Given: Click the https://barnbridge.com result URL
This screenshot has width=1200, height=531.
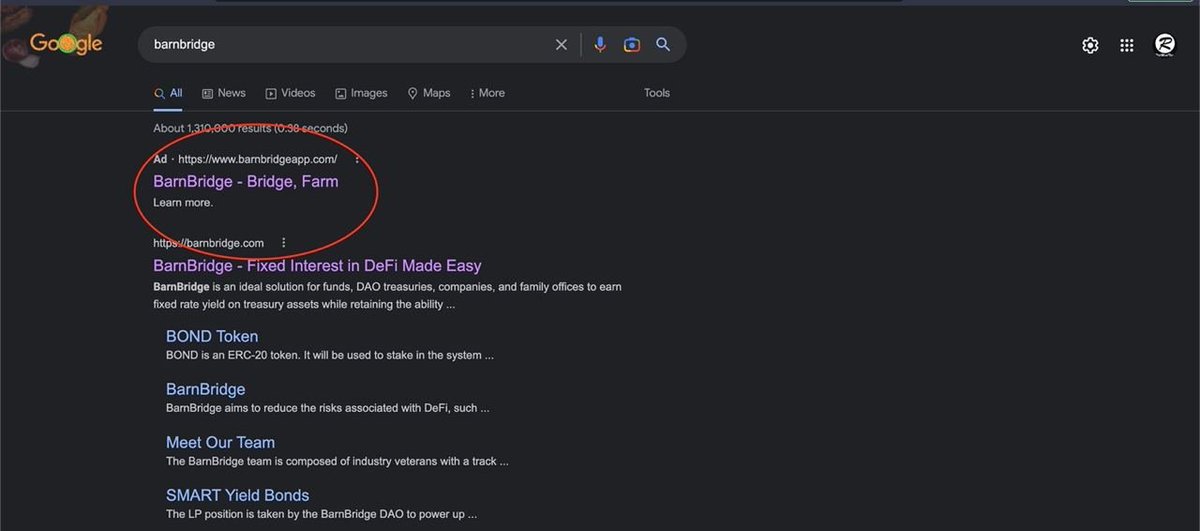Looking at the screenshot, I should click(x=208, y=243).
